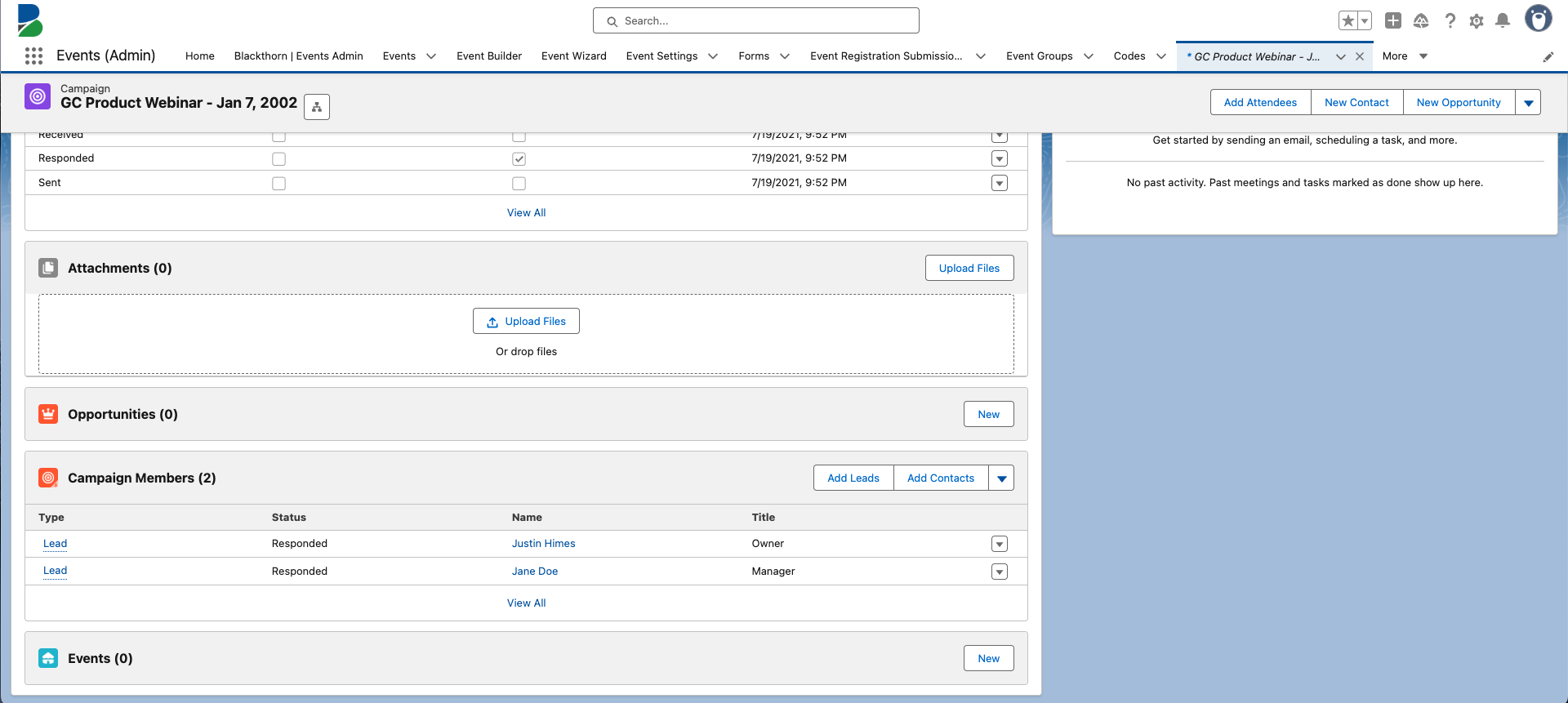Image resolution: width=1568 pixels, height=703 pixels.
Task: Open the Campaign Members more actions dropdown
Action: click(x=1001, y=478)
